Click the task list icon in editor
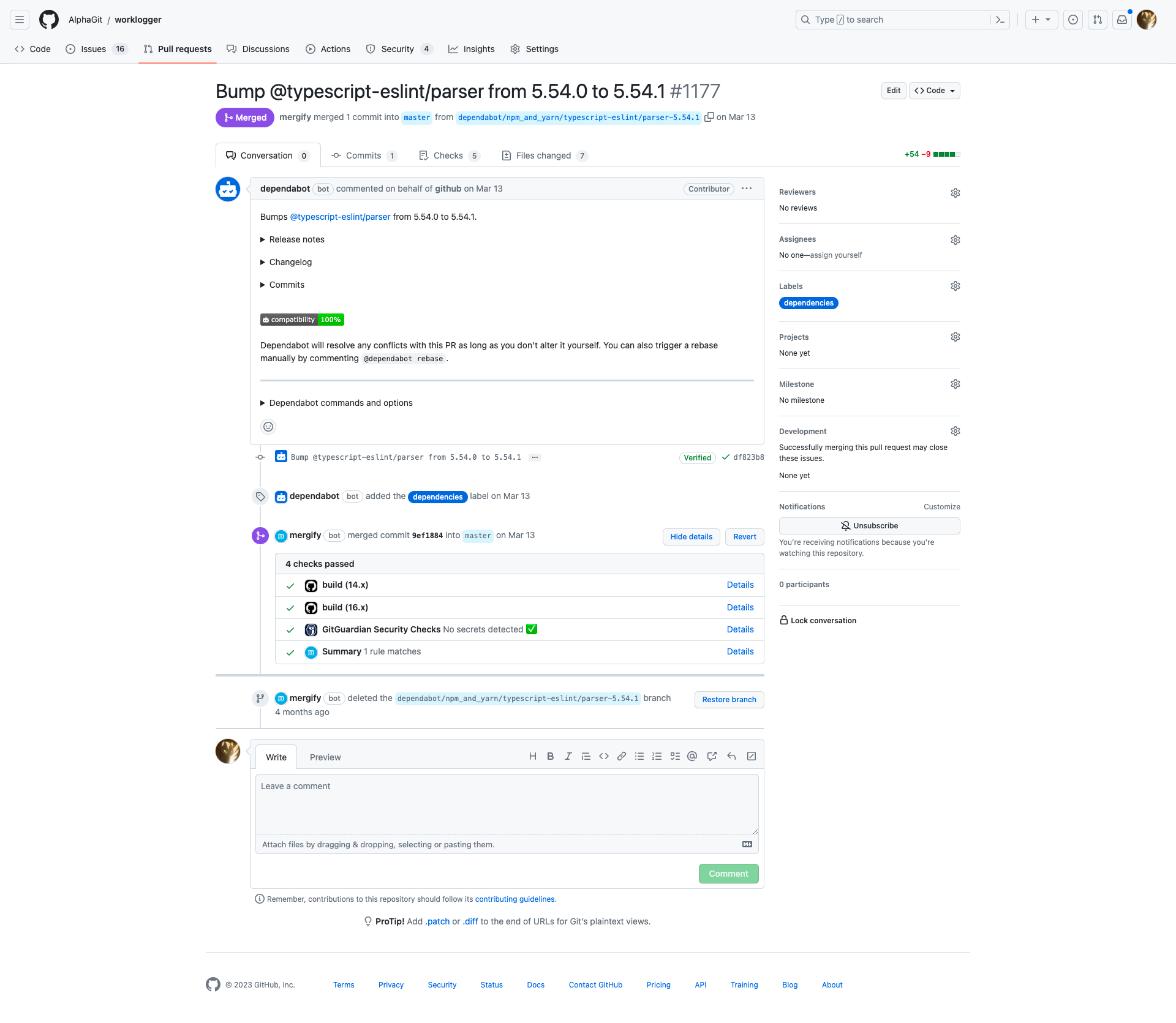Screen dimensions: 1176x1023 (675, 756)
